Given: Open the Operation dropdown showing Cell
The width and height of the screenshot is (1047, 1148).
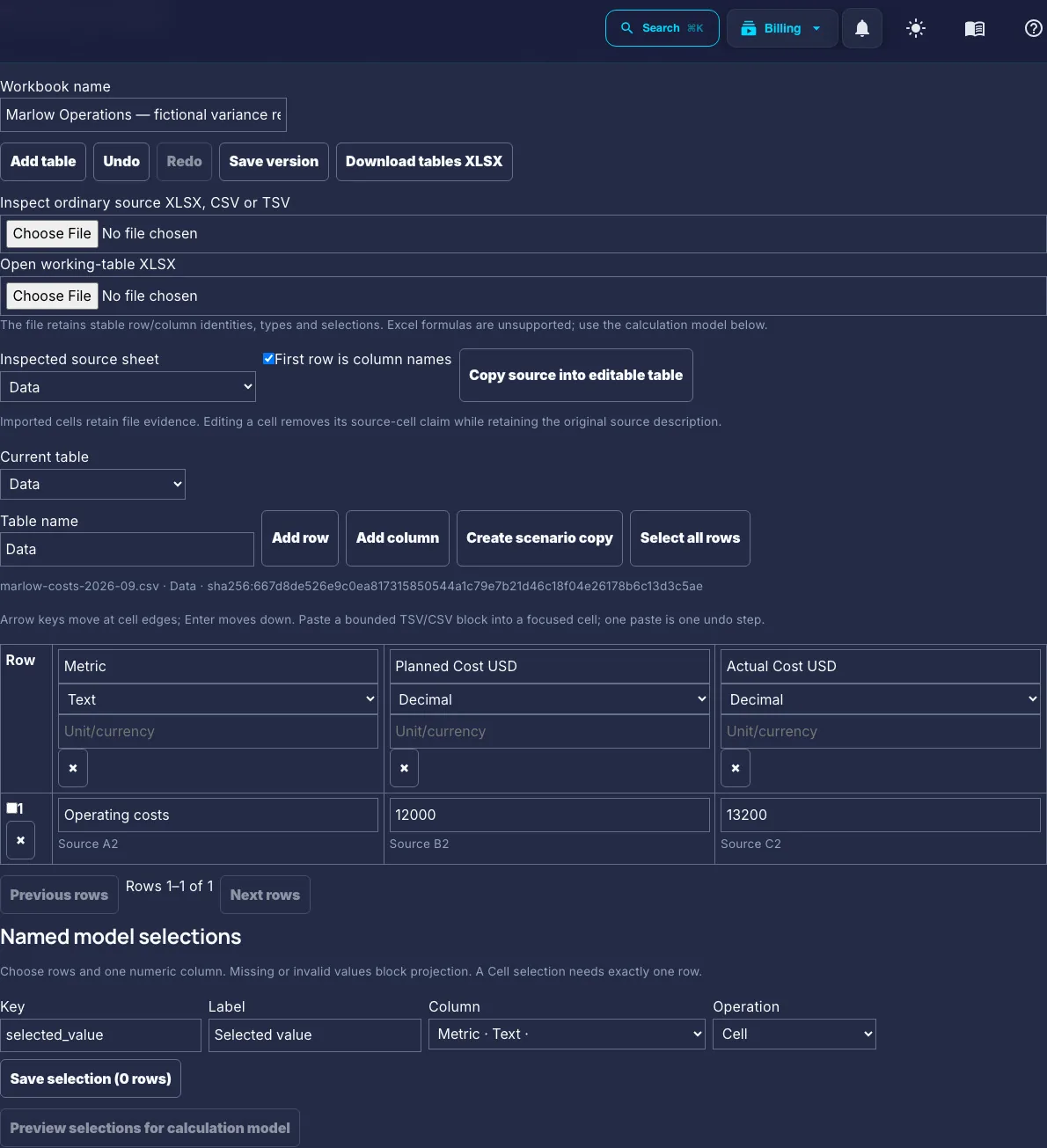Looking at the screenshot, I should [794, 1035].
